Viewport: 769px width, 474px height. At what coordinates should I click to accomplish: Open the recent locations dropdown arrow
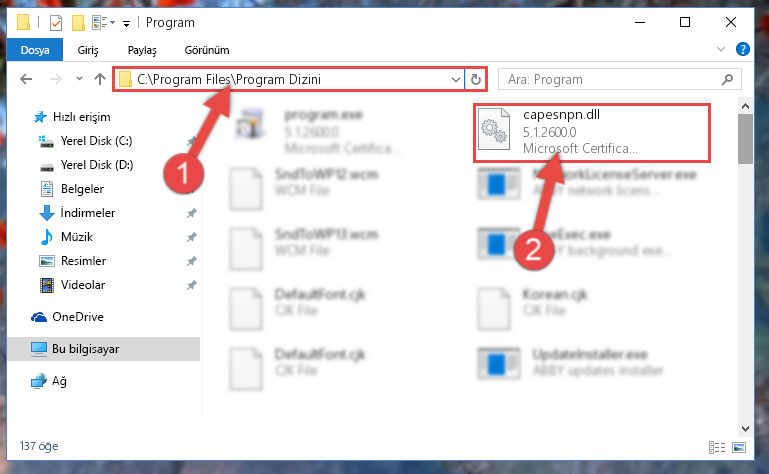[79, 79]
